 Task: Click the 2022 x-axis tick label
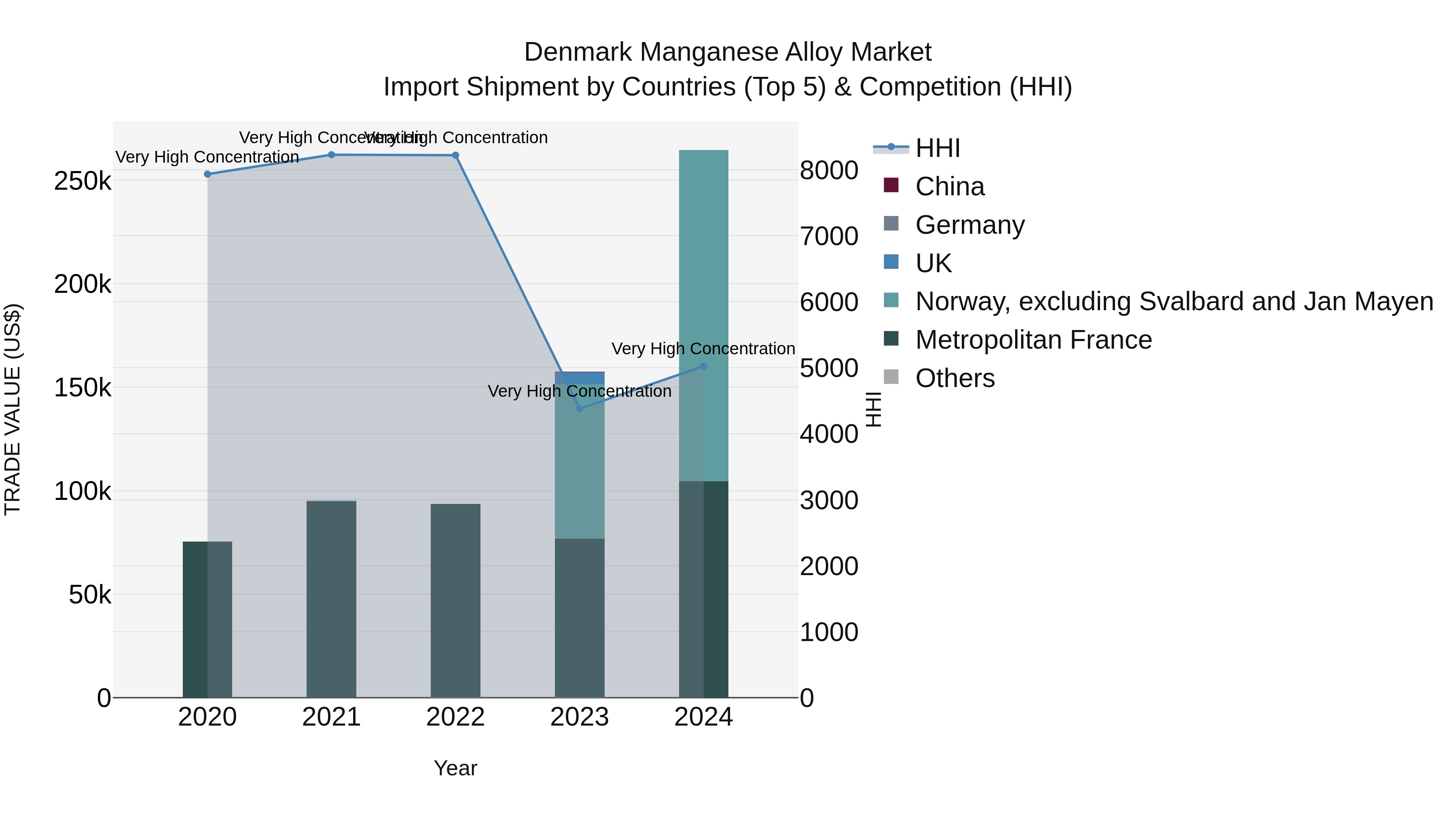(455, 717)
